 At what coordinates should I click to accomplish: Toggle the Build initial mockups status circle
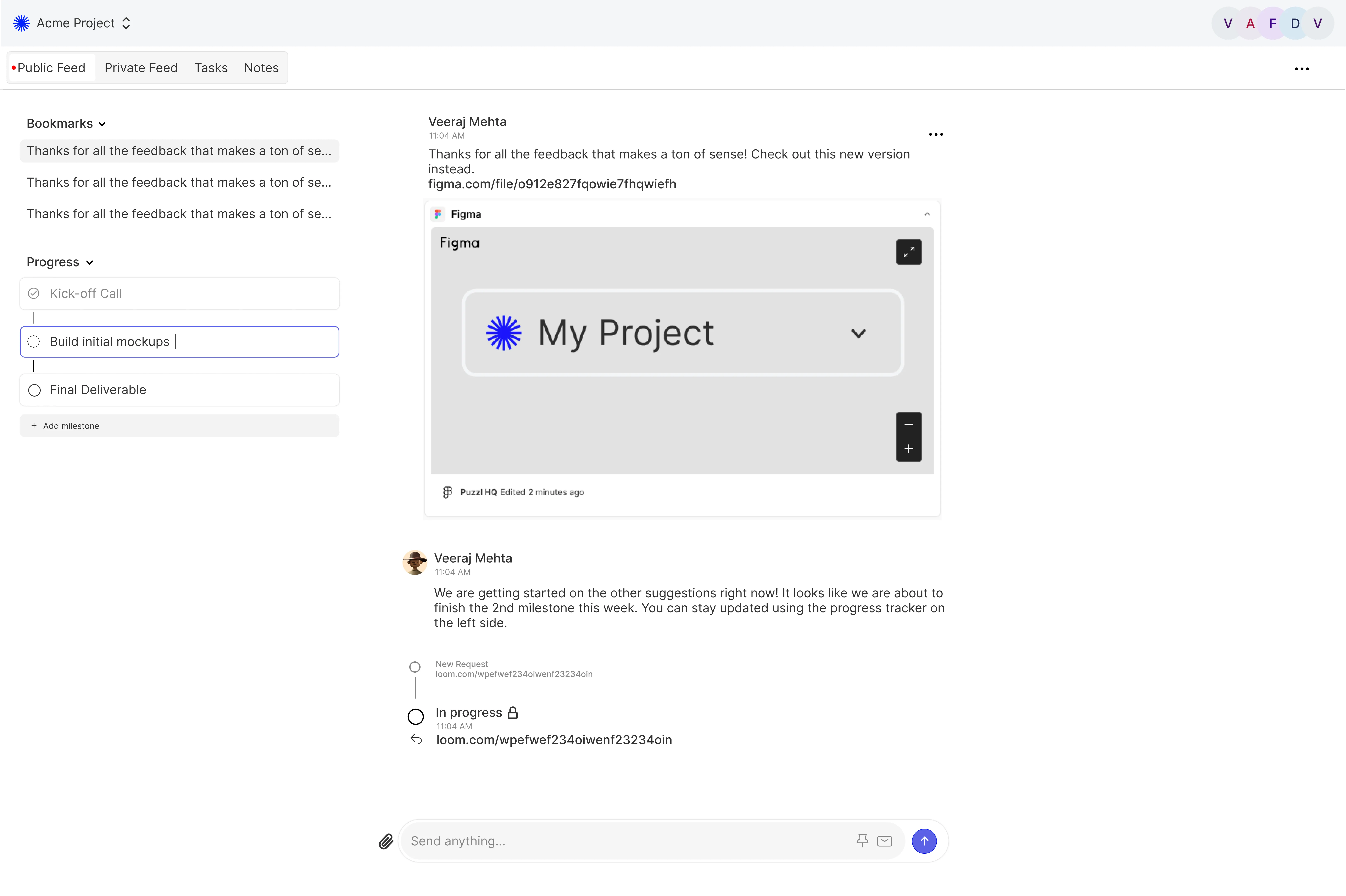click(x=34, y=342)
